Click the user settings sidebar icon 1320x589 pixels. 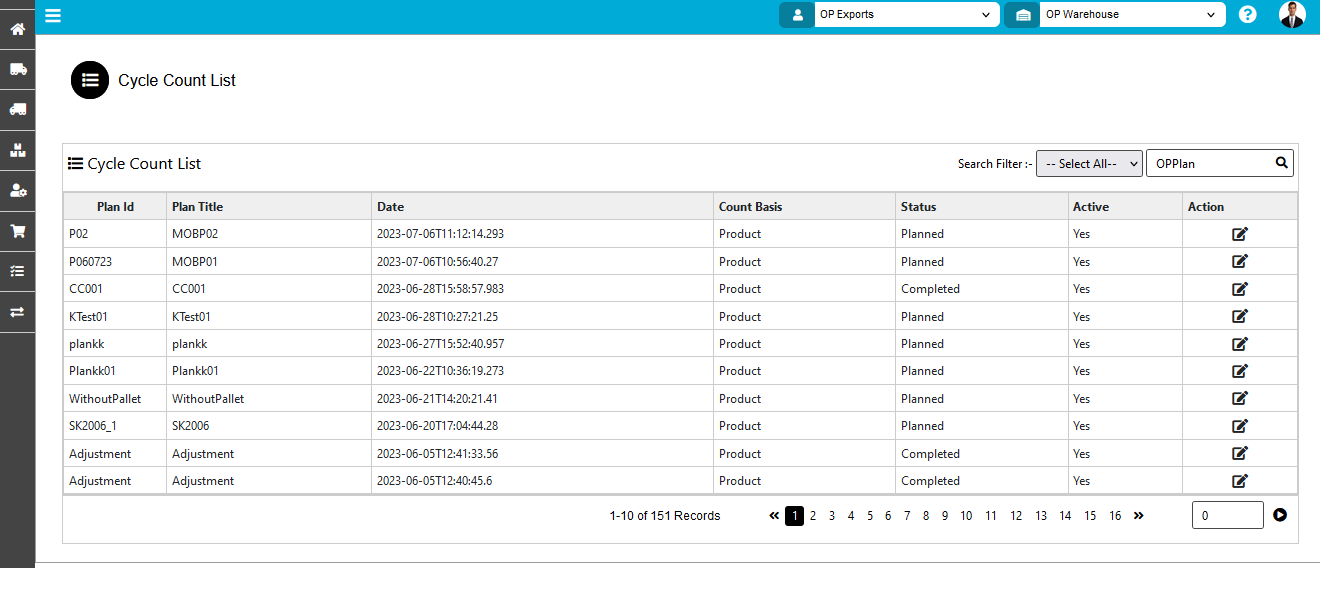pos(17,190)
